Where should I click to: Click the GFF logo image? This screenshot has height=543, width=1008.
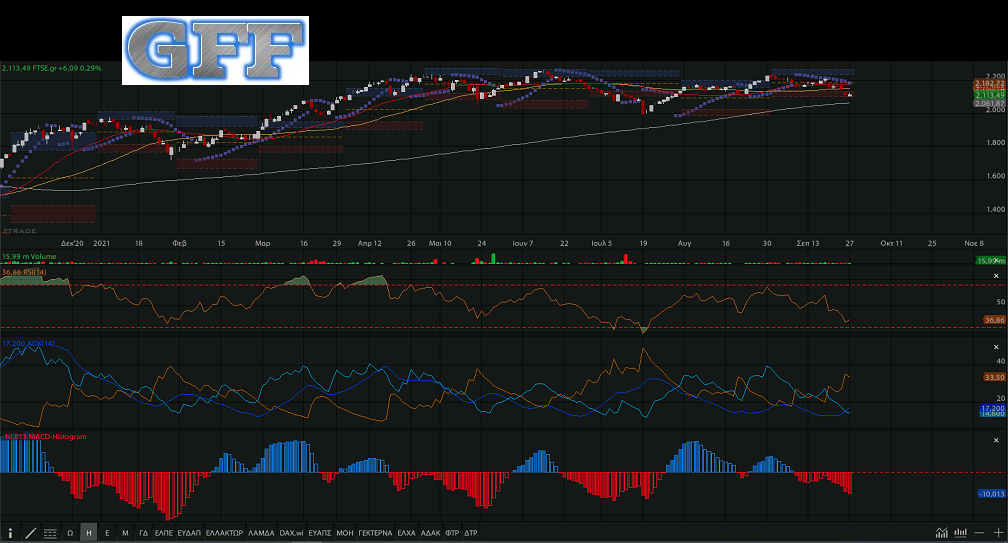pos(215,51)
